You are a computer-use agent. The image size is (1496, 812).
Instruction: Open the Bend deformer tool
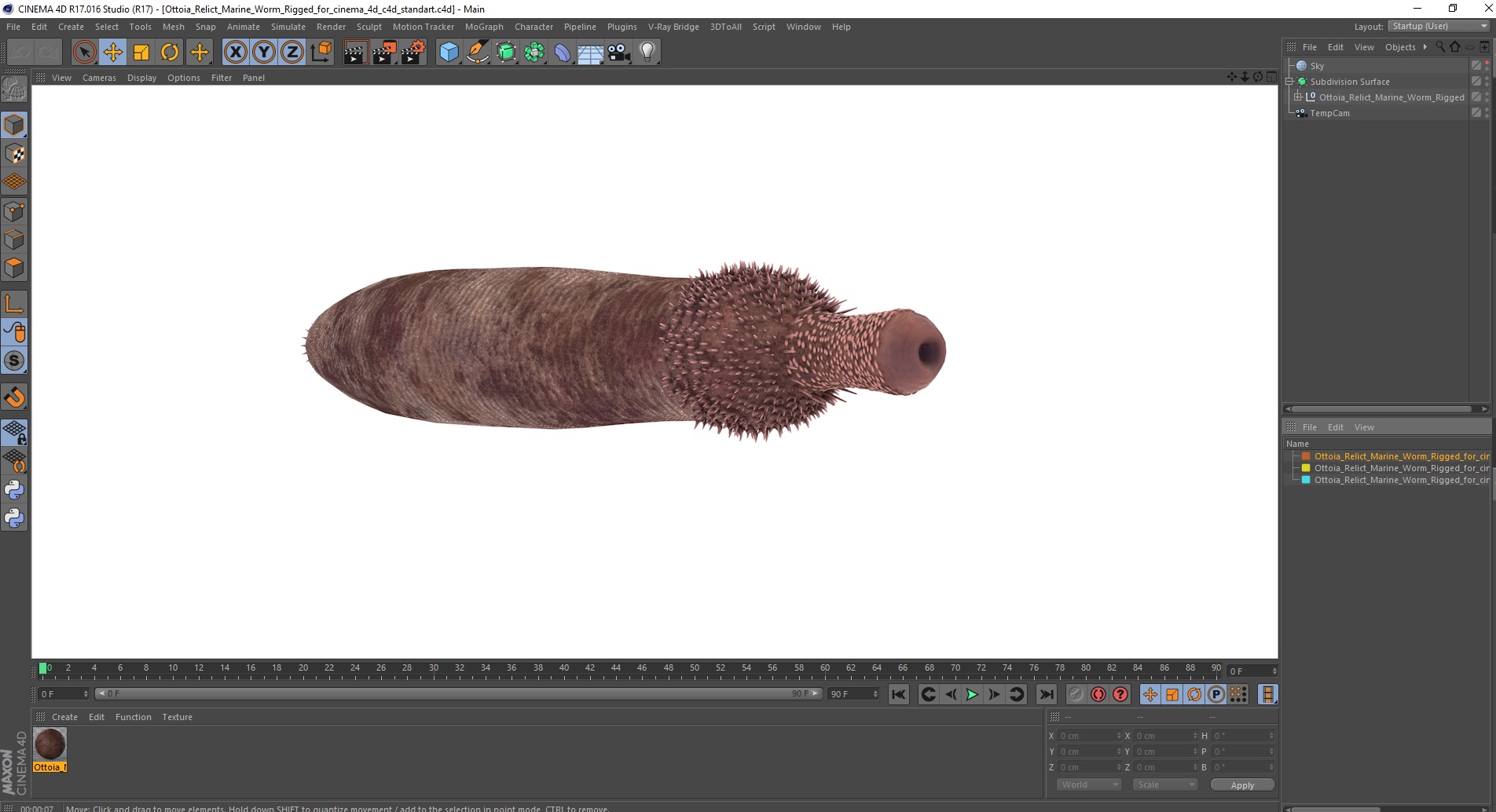click(x=563, y=53)
